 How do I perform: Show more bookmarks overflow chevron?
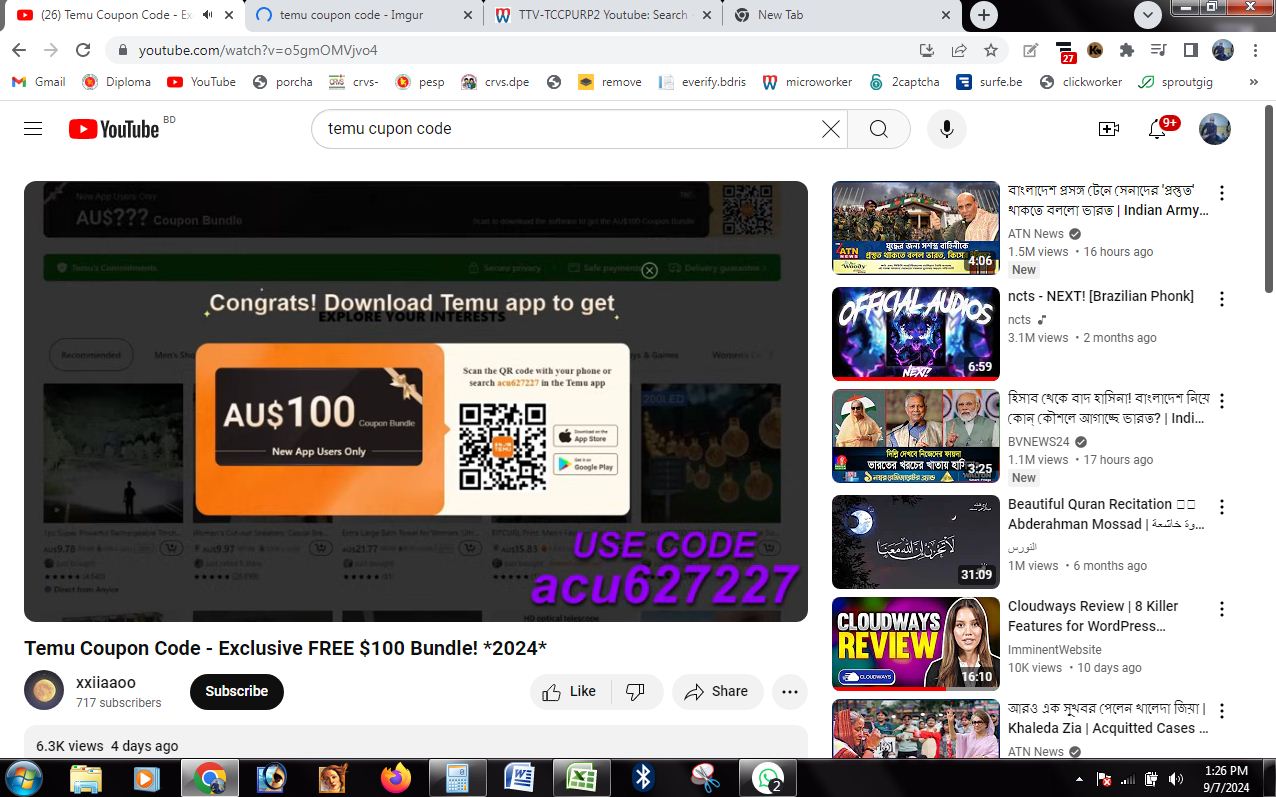tap(1254, 82)
